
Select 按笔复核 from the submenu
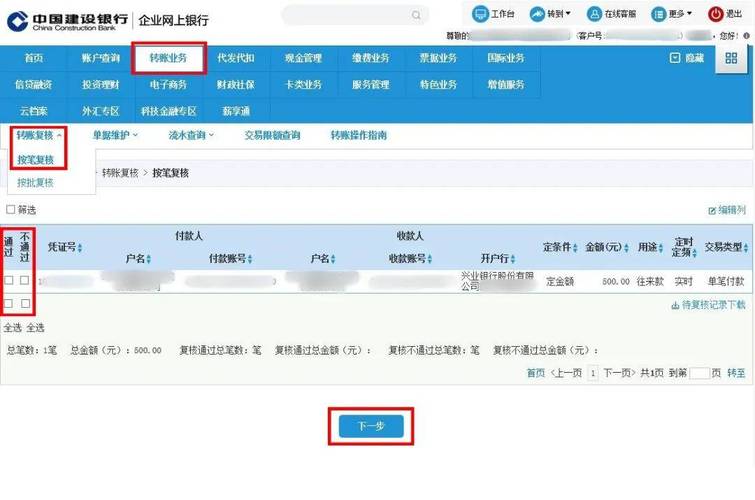tap(35, 159)
